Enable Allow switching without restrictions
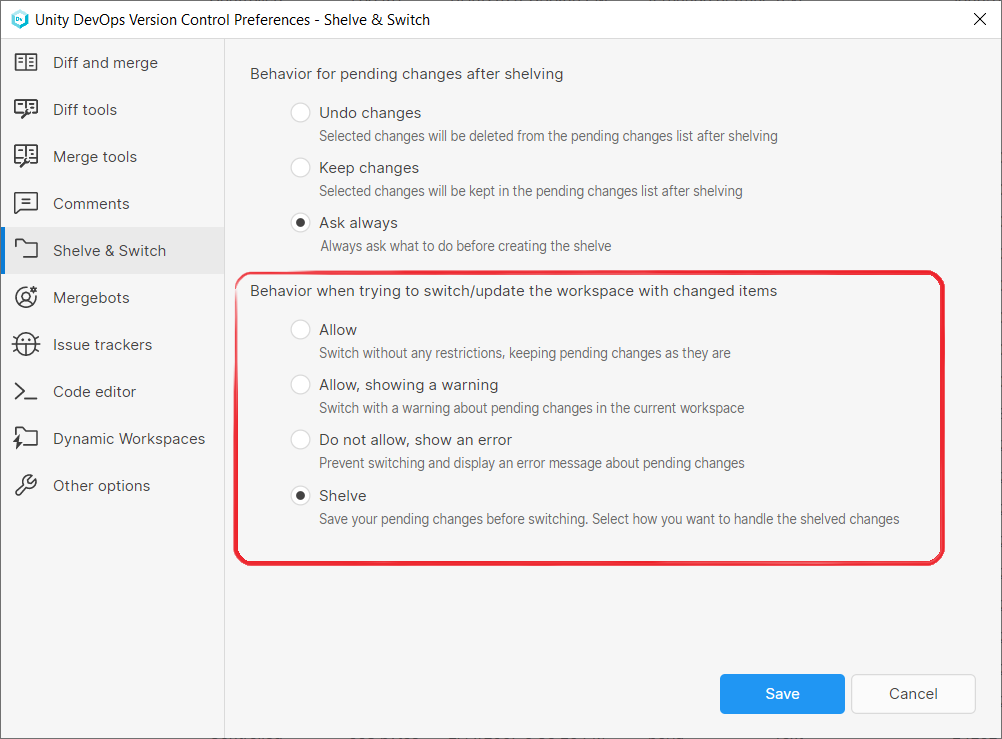1002x739 pixels. point(300,330)
